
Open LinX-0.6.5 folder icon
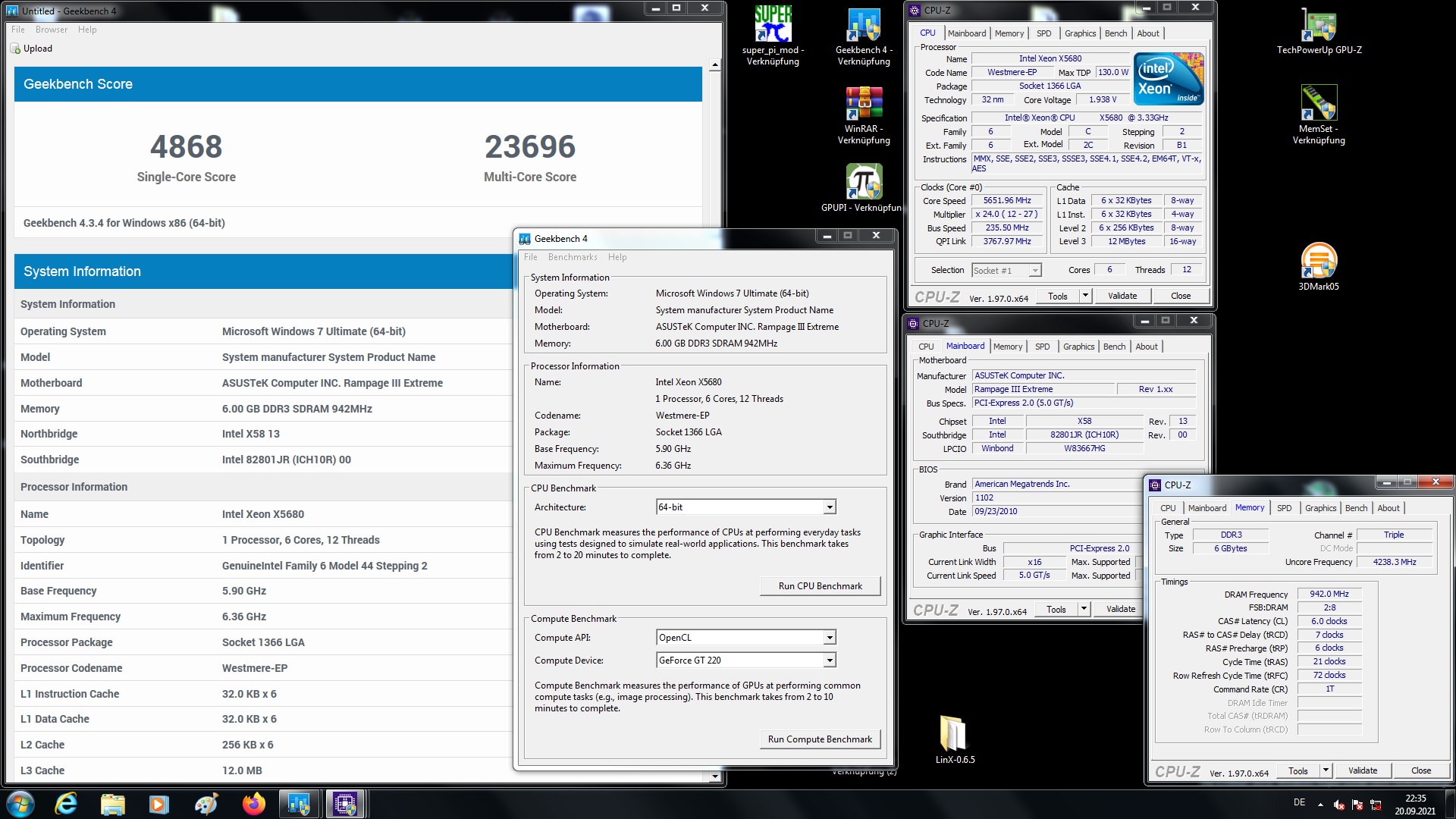[954, 739]
